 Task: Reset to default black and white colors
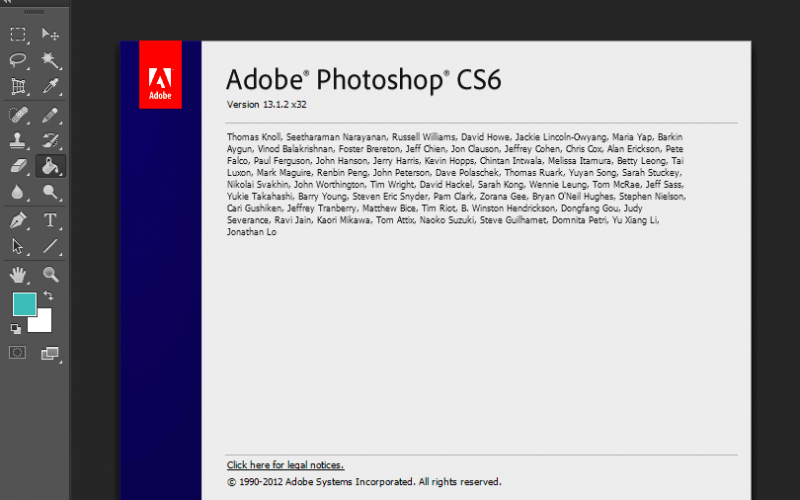pos(16,329)
